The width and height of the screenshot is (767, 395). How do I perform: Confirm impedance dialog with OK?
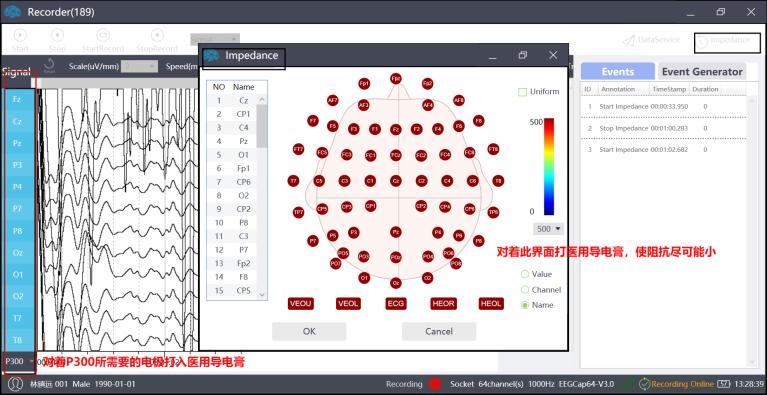coord(309,331)
